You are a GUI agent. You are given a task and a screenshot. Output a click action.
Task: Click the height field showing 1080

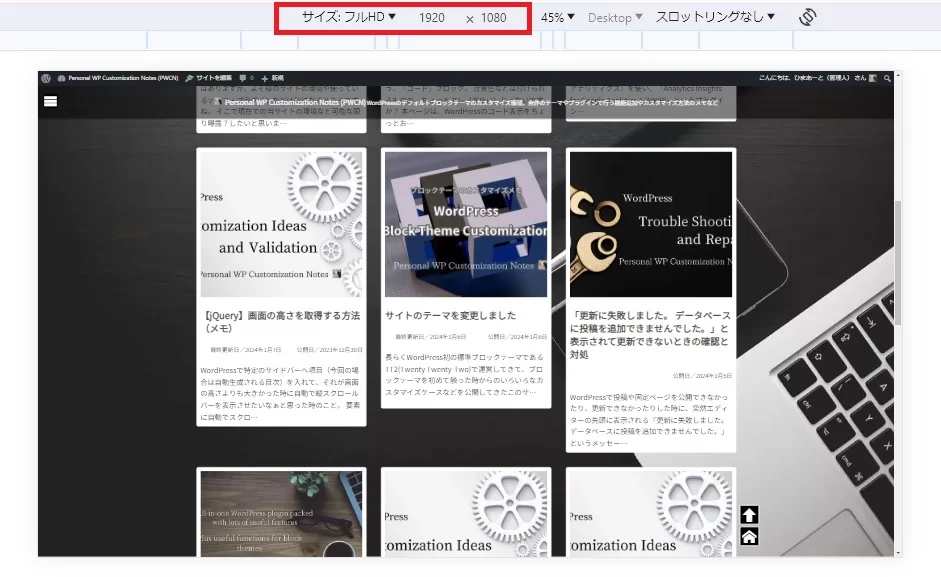[494, 18]
